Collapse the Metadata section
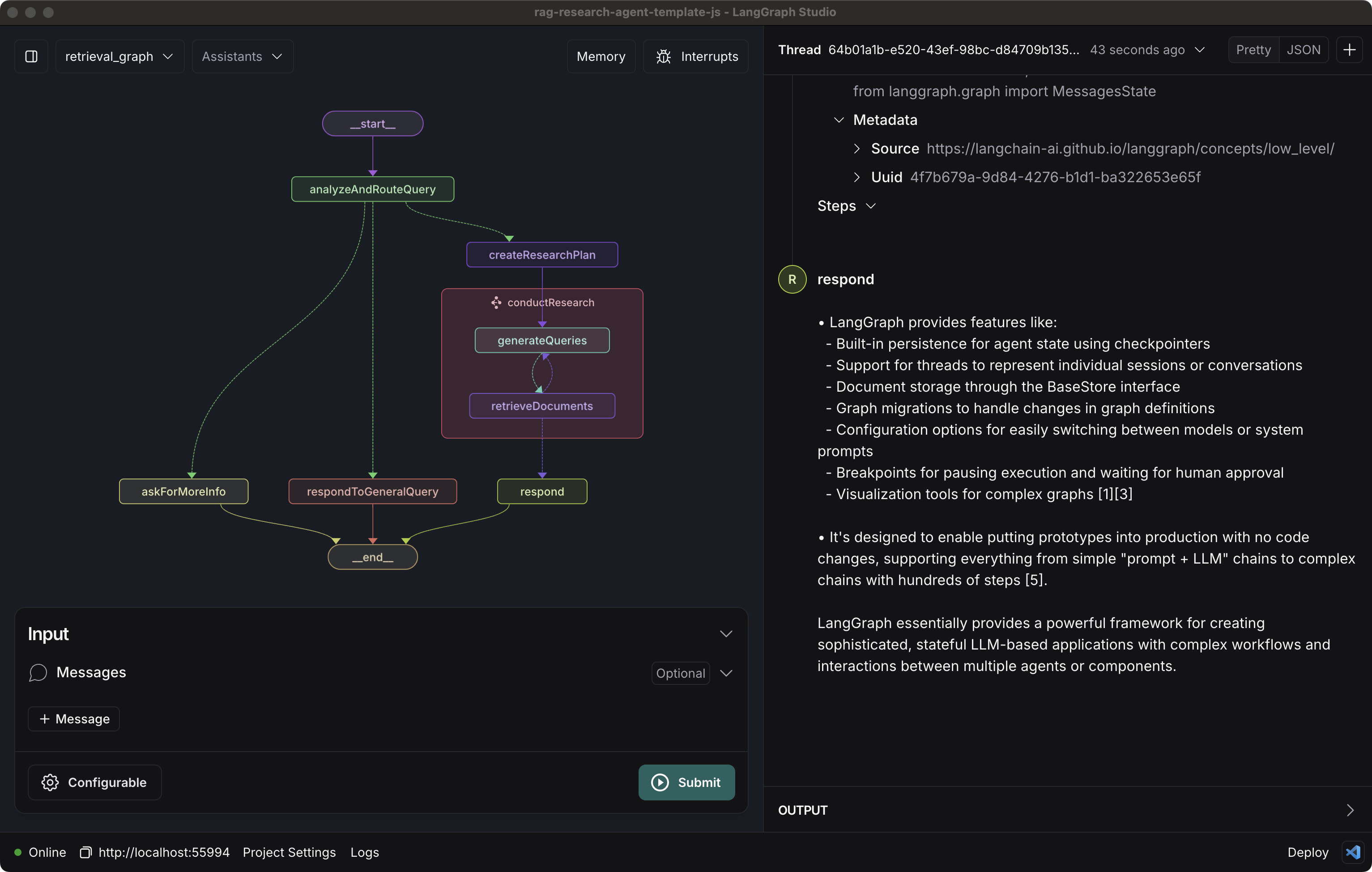 (x=839, y=120)
